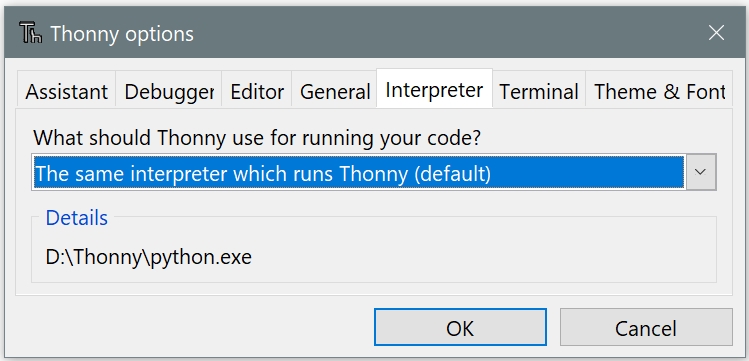The image size is (749, 361).
Task: Confirm settings with the OK button
Action: [460, 328]
